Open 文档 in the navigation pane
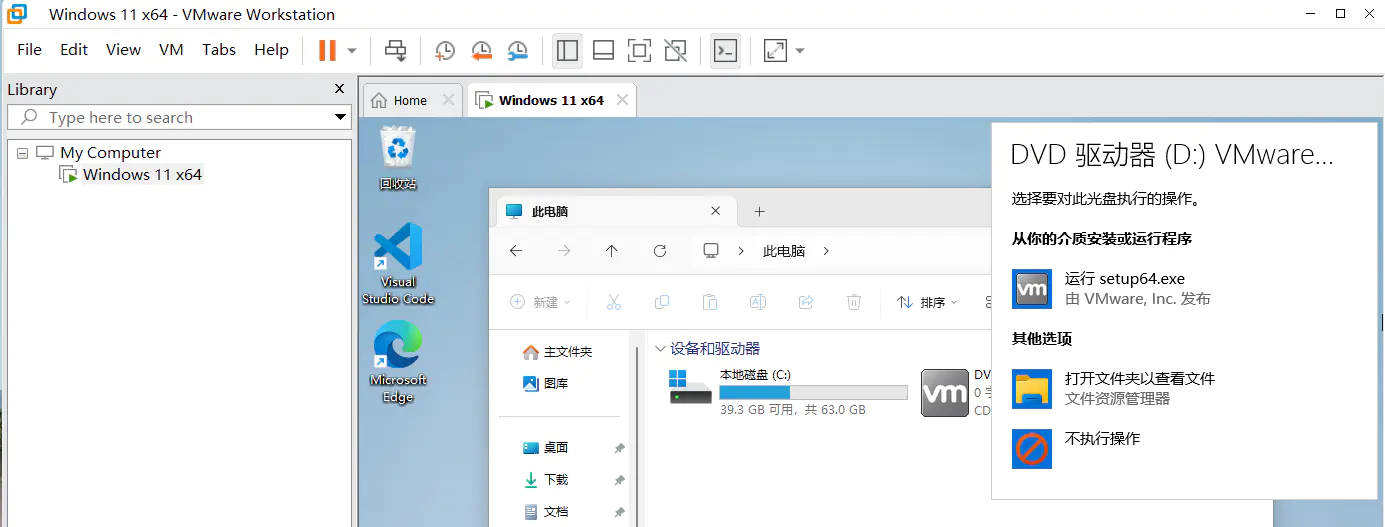 (x=547, y=511)
